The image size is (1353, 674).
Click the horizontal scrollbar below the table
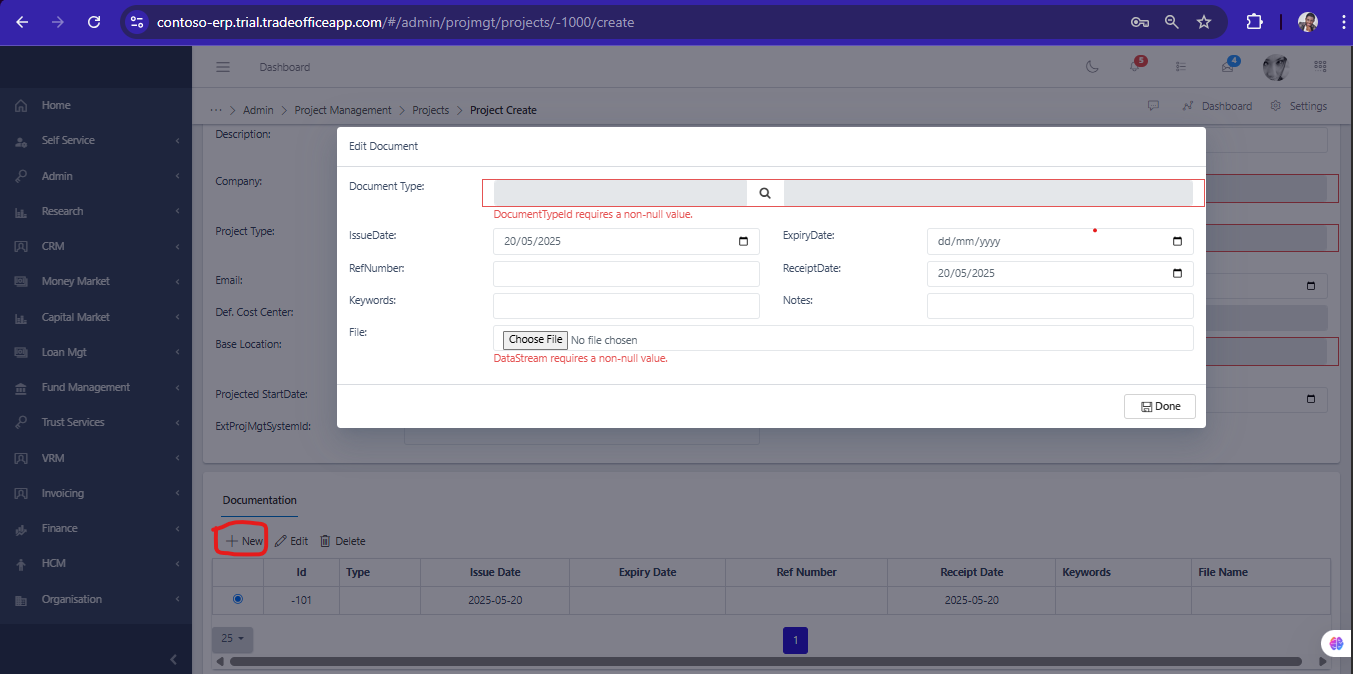tap(765, 661)
